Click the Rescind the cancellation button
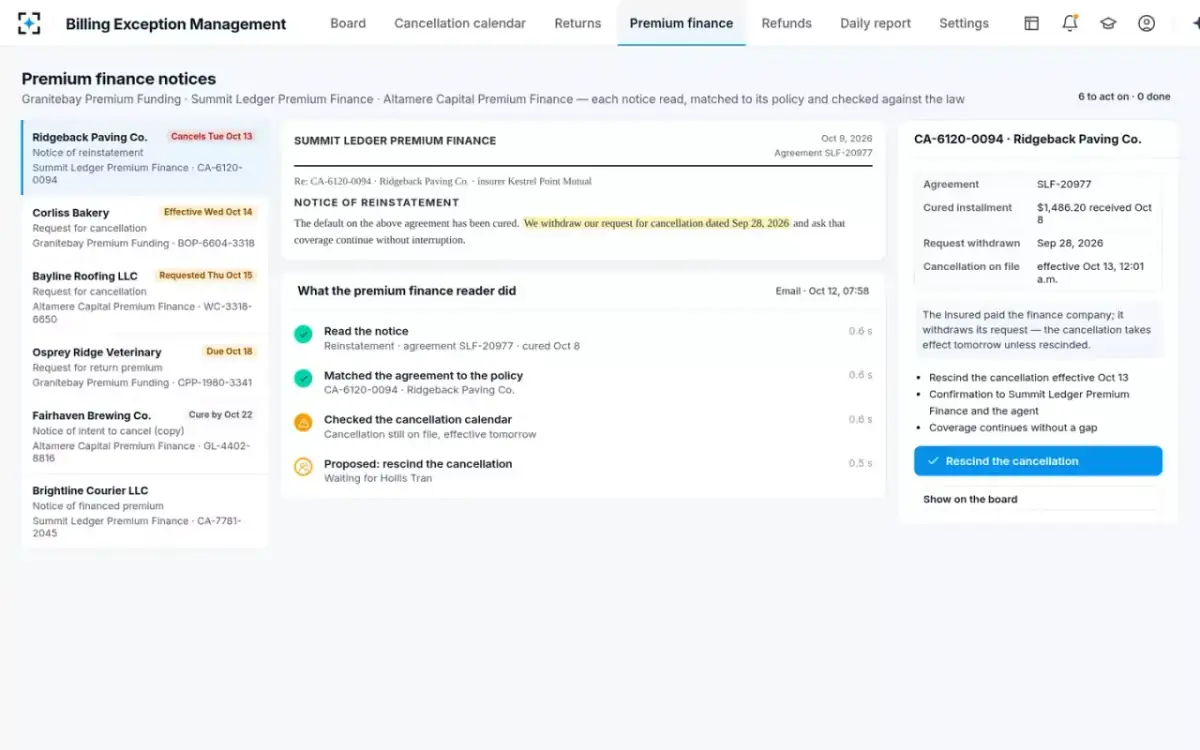Image resolution: width=1200 pixels, height=750 pixels. 1038,461
